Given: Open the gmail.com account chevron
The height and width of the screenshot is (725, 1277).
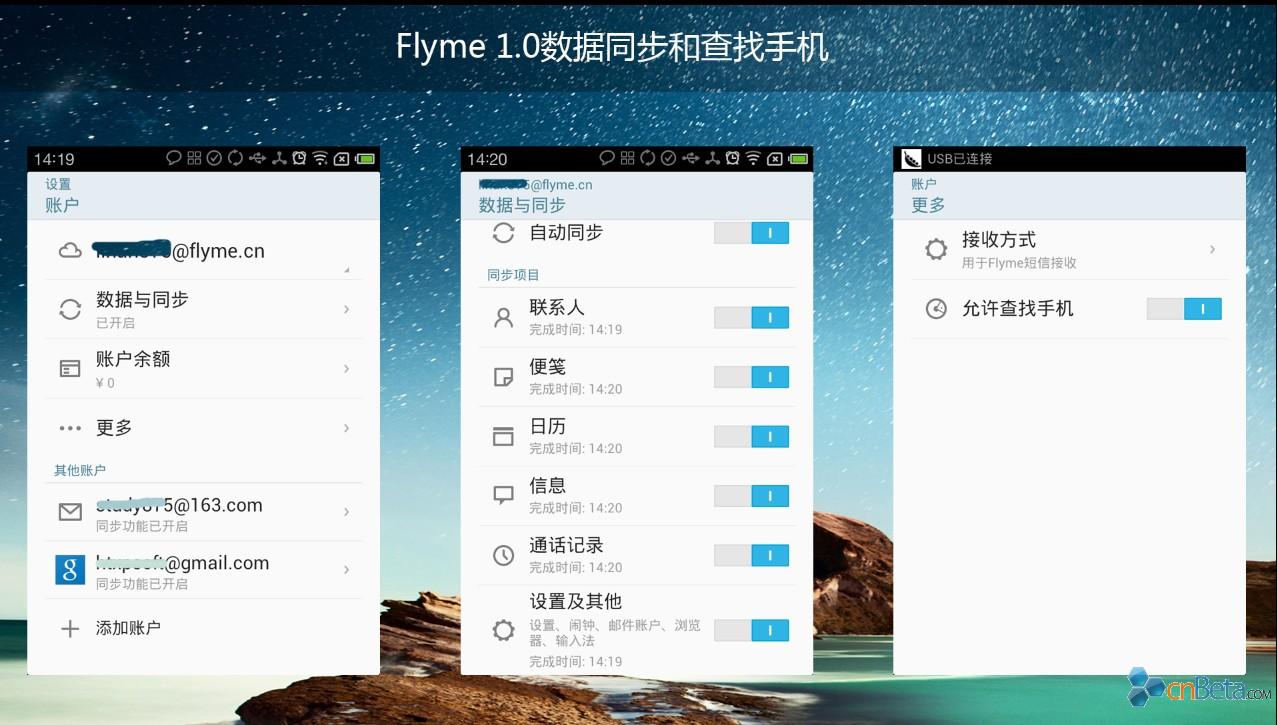Looking at the screenshot, I should point(347,570).
